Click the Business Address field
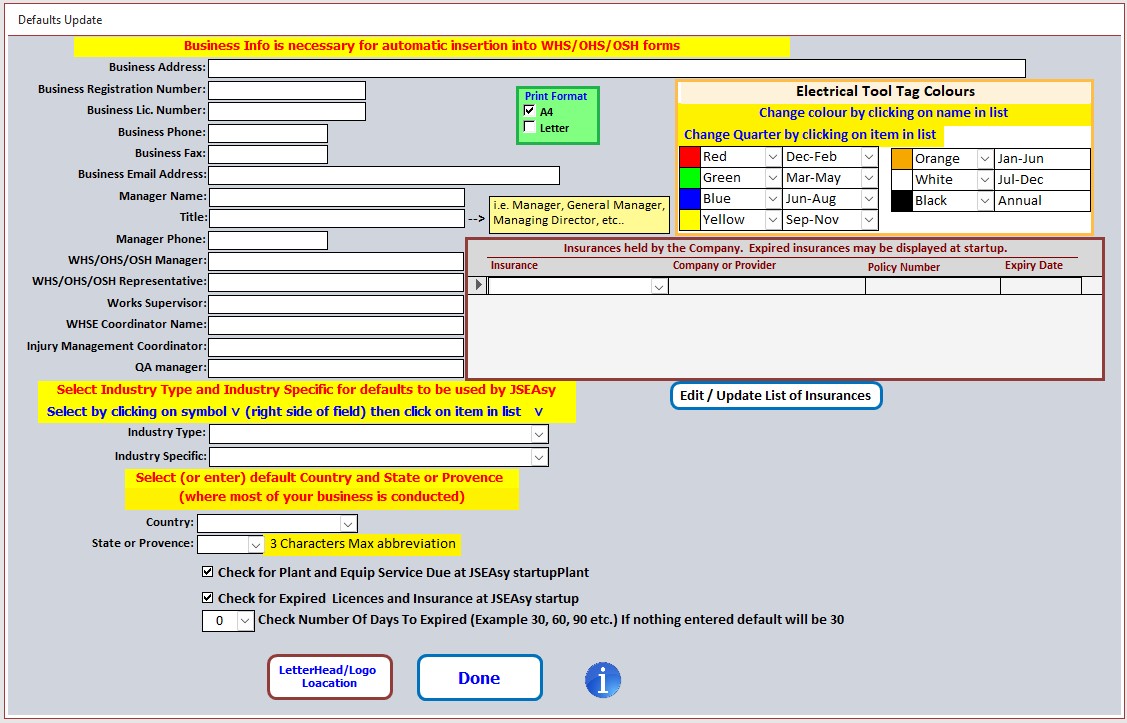The width and height of the screenshot is (1127, 723). (x=617, y=68)
